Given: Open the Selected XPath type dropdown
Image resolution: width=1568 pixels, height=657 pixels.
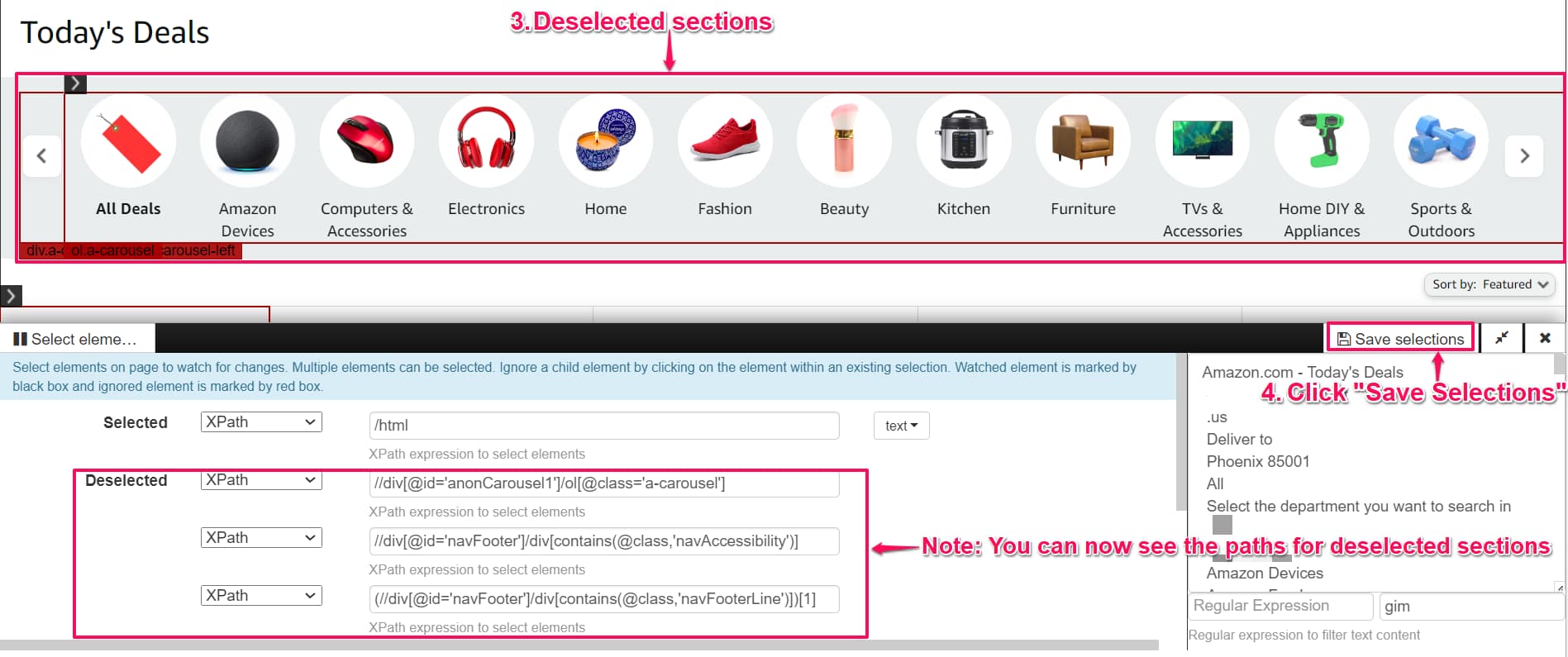Looking at the screenshot, I should [261, 422].
